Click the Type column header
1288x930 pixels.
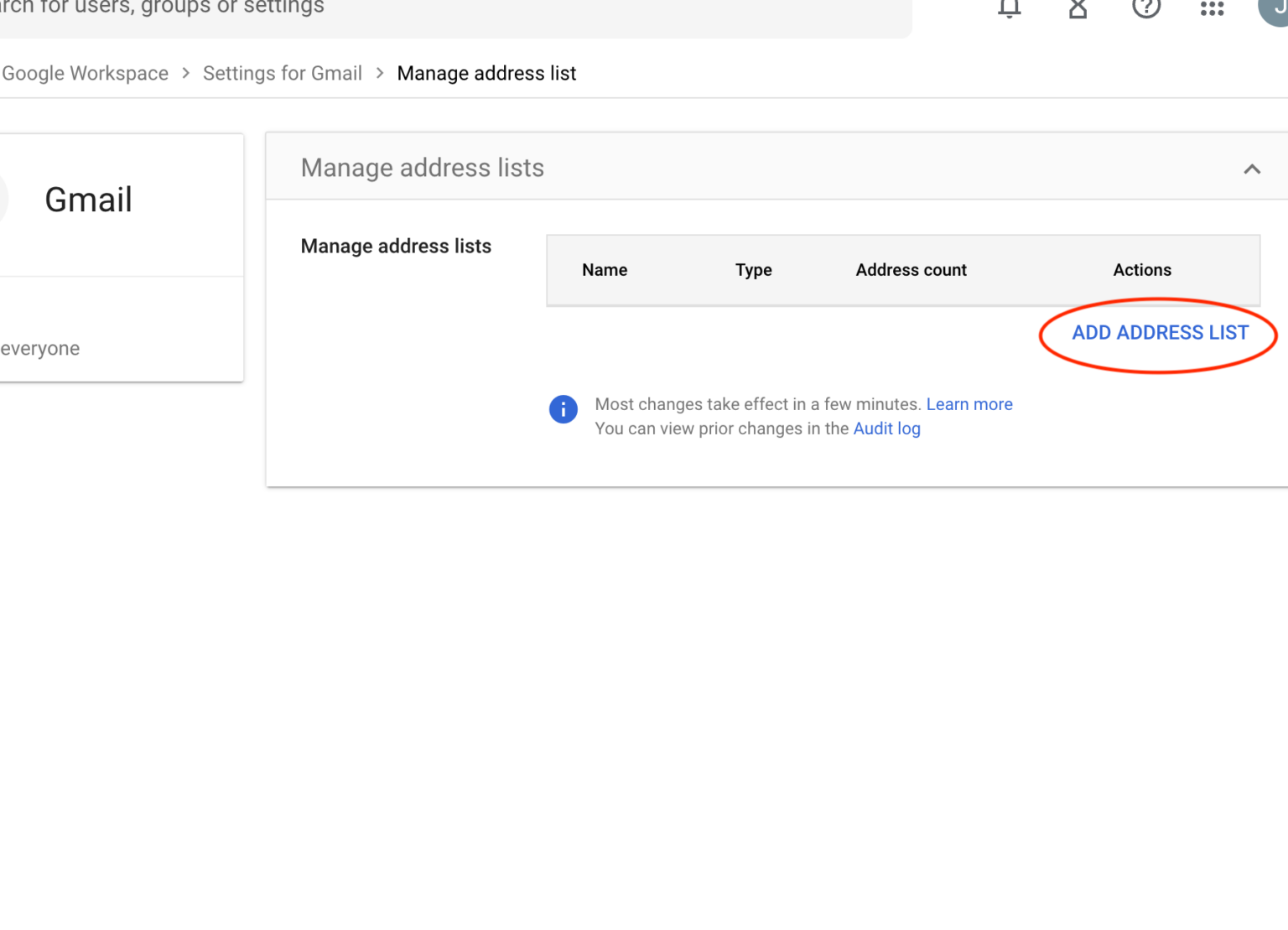tap(753, 270)
